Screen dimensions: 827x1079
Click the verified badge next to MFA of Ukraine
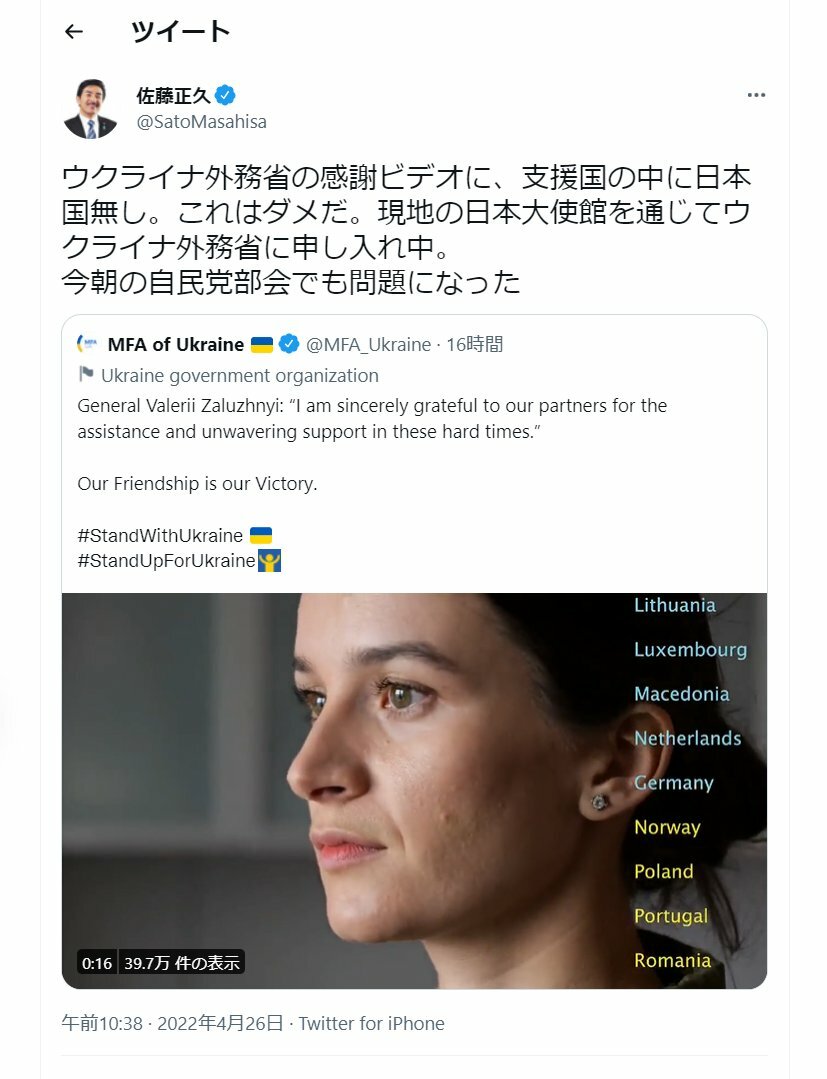point(289,344)
